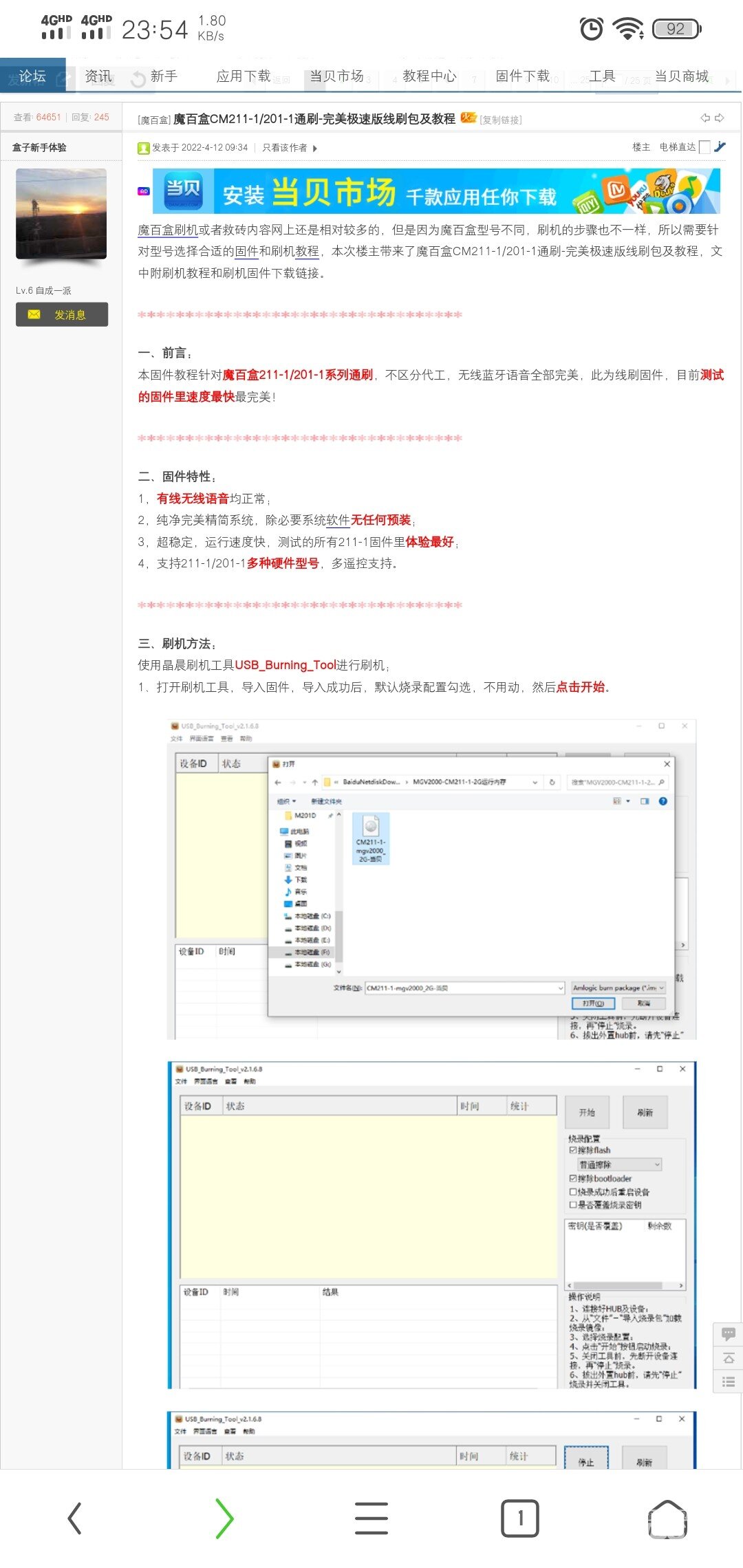
Task: Switch to the 固件下载 tab
Action: pos(523,76)
